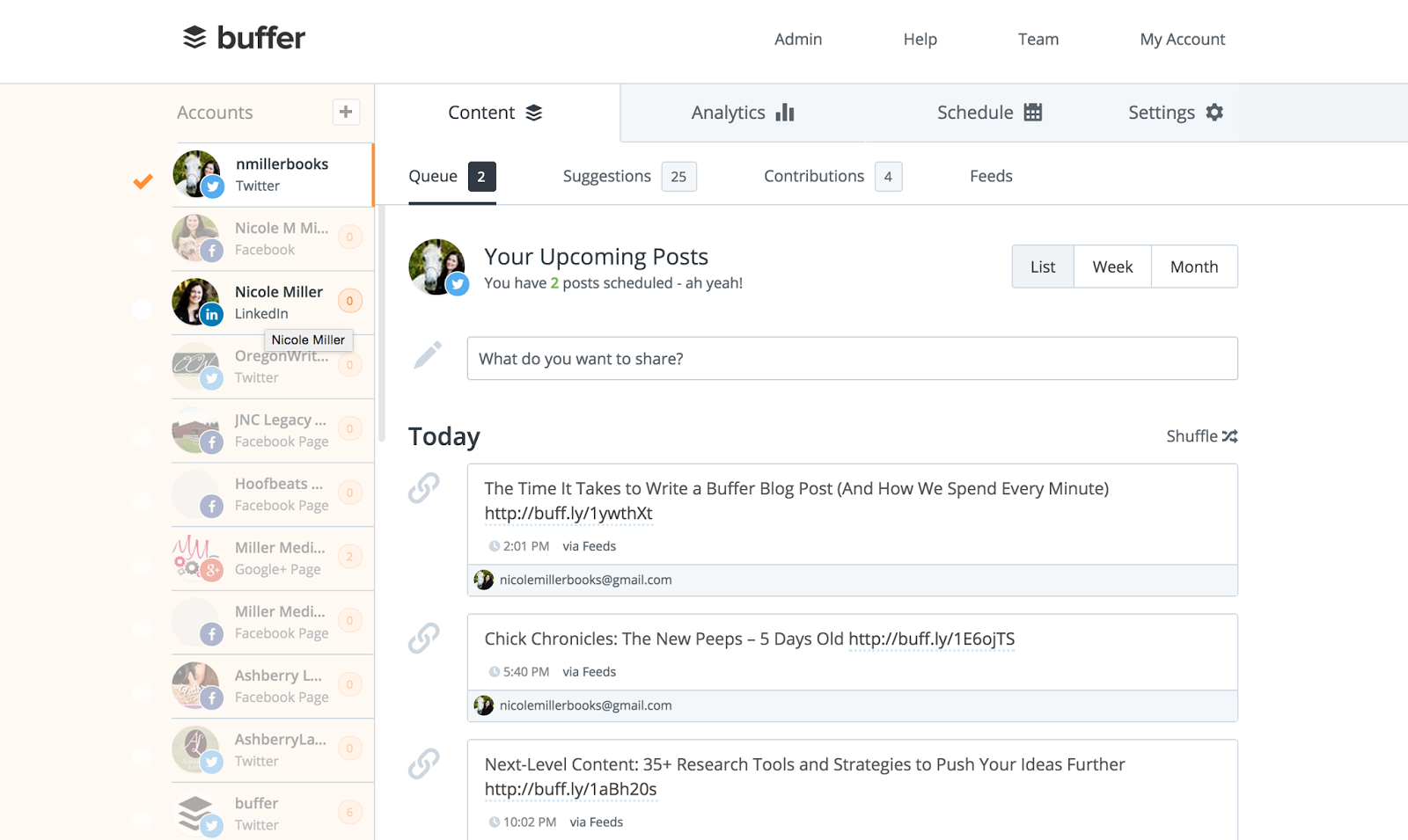Open the Analytics tab

743,113
